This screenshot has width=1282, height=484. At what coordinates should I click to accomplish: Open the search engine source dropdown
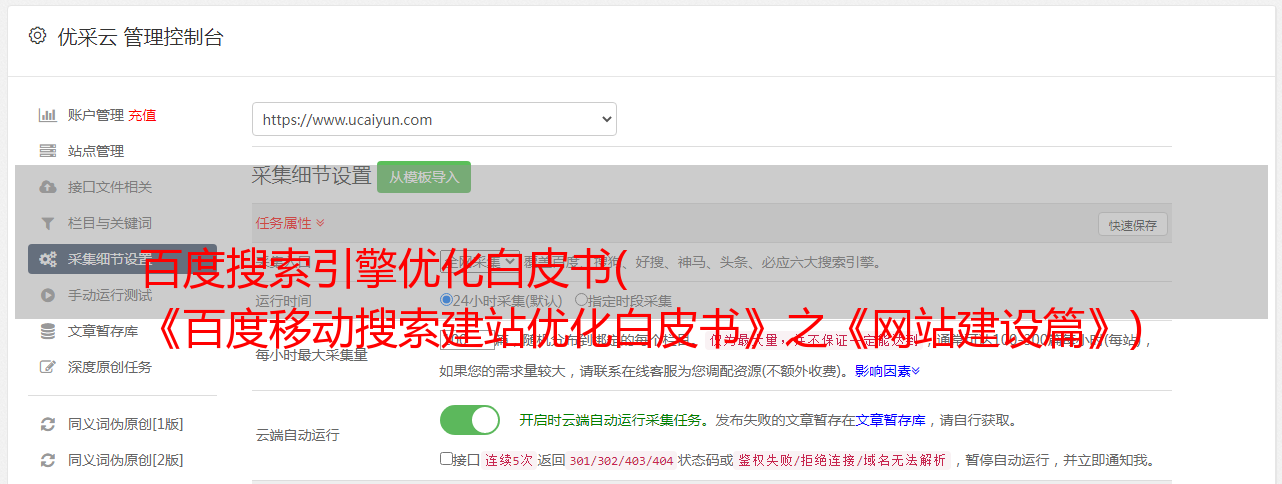[x=479, y=262]
